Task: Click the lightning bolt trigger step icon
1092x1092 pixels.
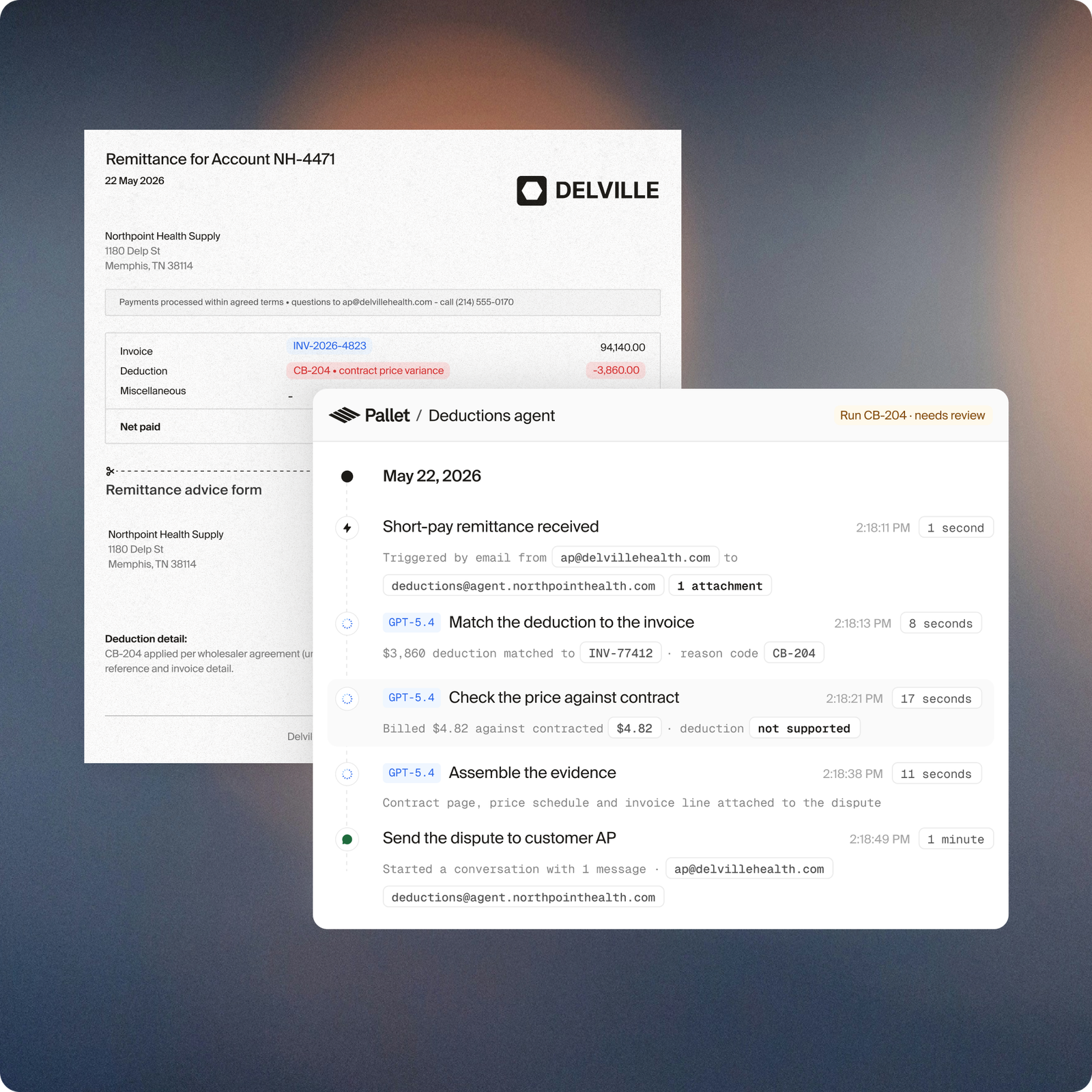Action: [347, 528]
